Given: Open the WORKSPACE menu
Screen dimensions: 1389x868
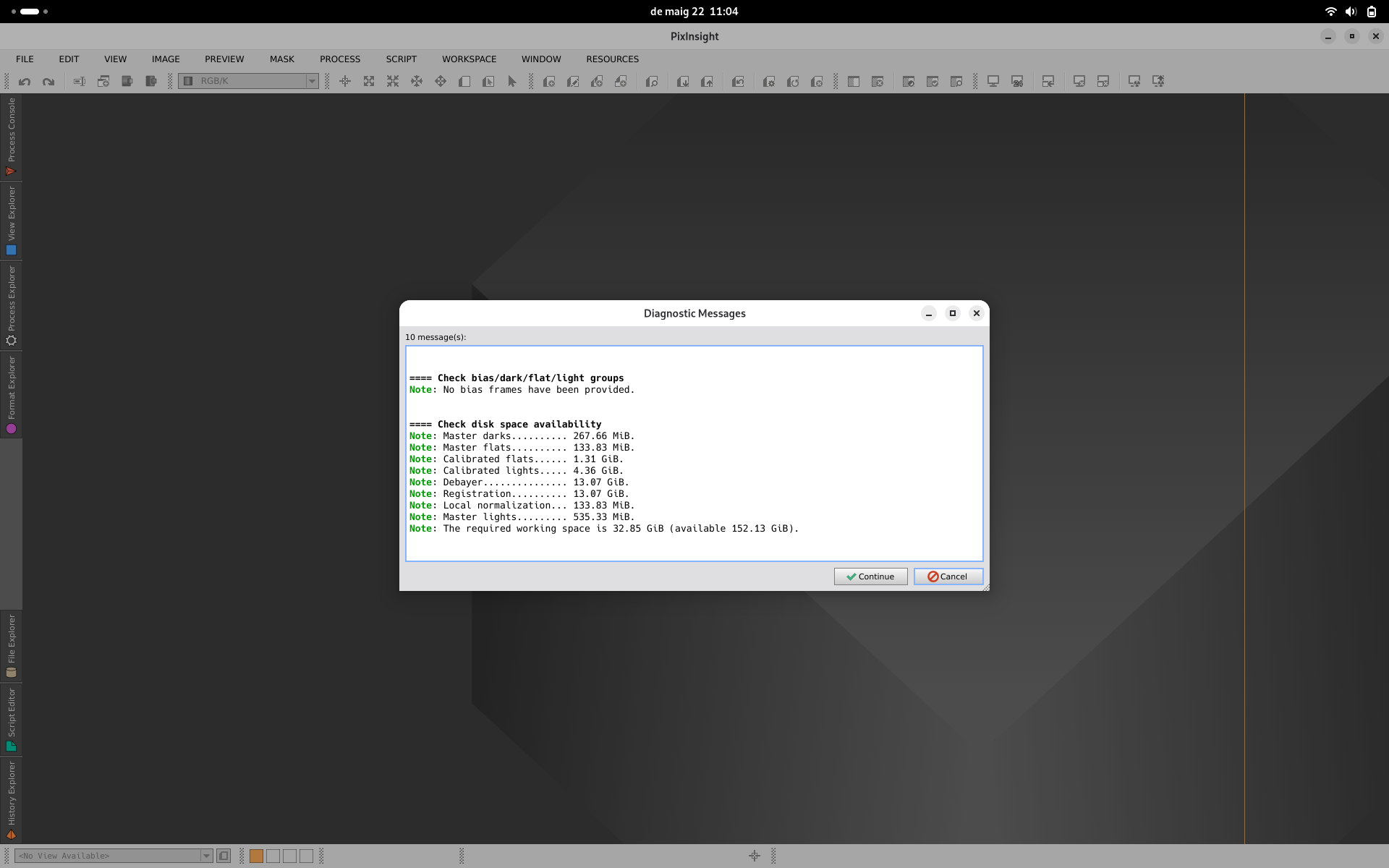Looking at the screenshot, I should (x=469, y=59).
